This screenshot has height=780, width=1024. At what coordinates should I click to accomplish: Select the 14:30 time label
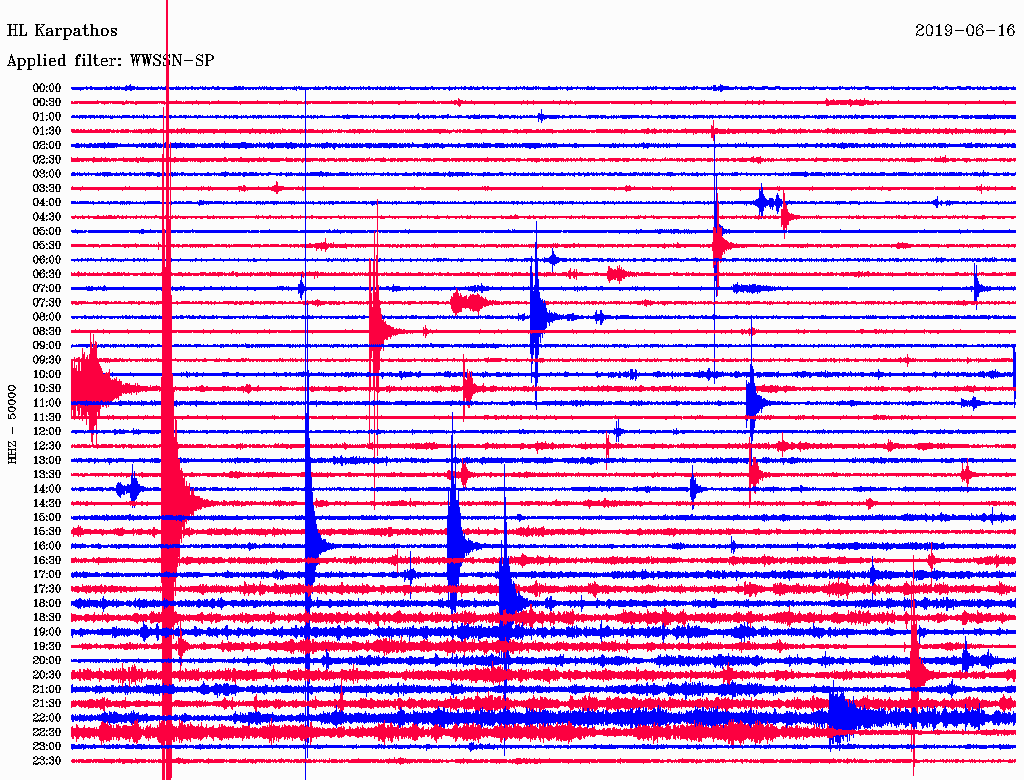pos(47,503)
